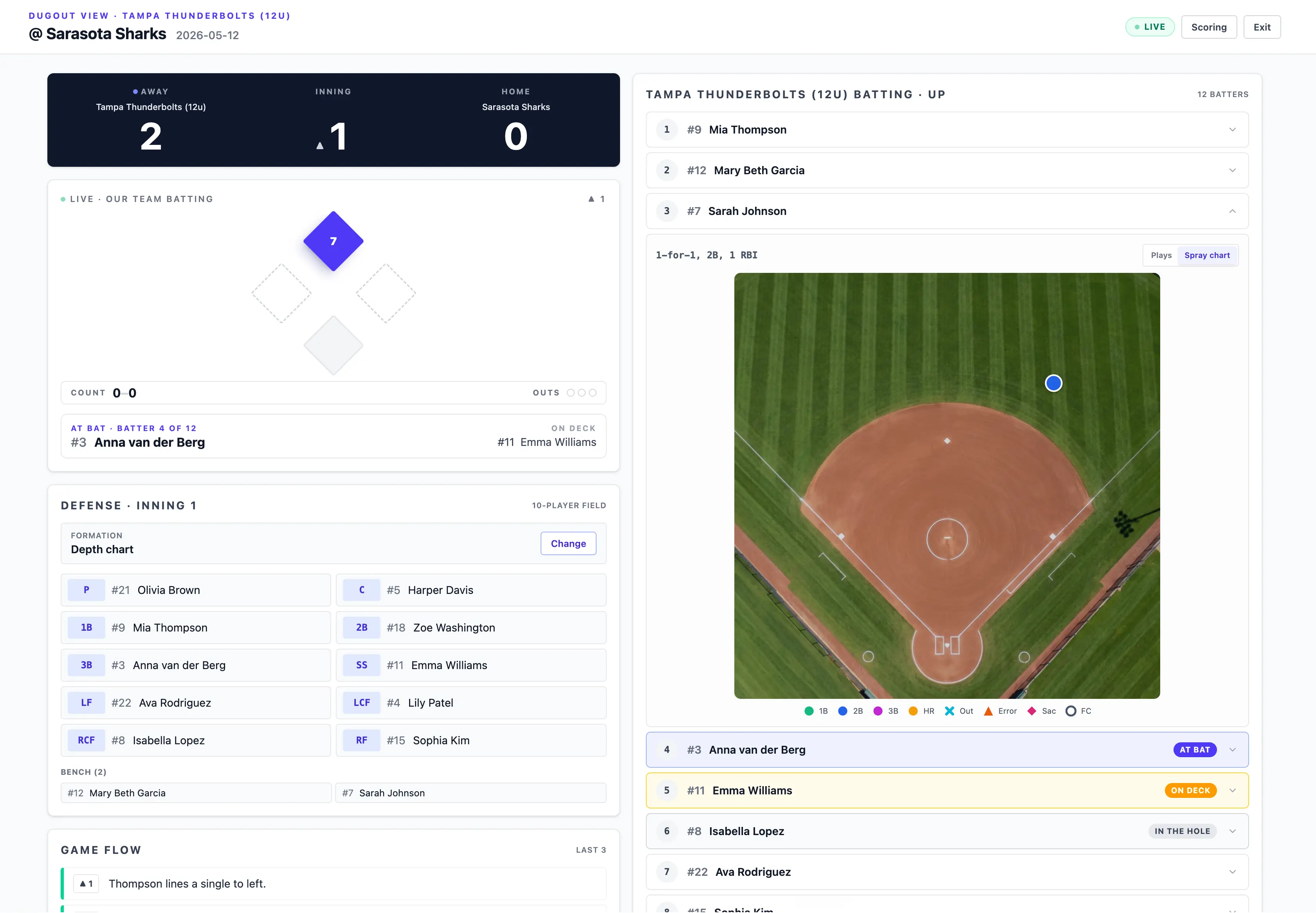Click the blue double marker on spray chart
The height and width of the screenshot is (913, 1316).
tap(1053, 383)
